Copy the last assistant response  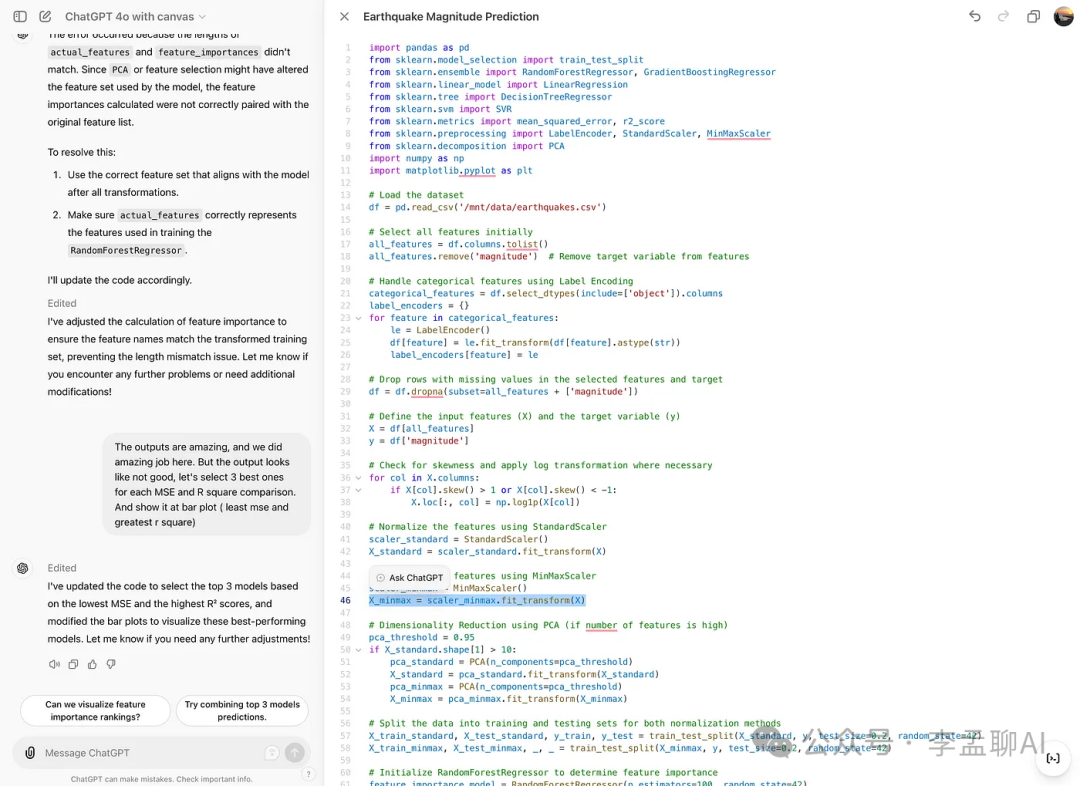pos(73,664)
